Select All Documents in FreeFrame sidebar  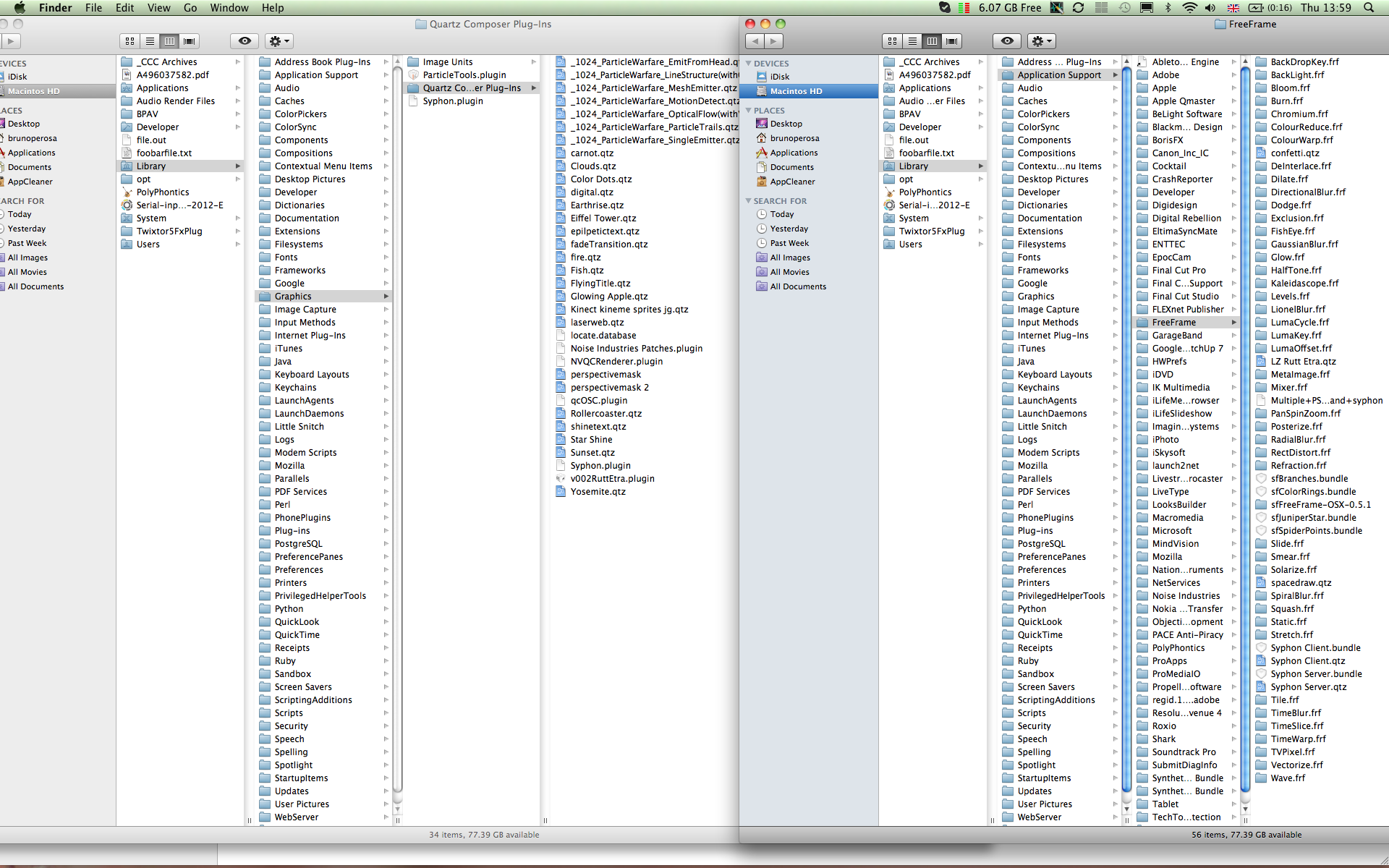pos(808,286)
